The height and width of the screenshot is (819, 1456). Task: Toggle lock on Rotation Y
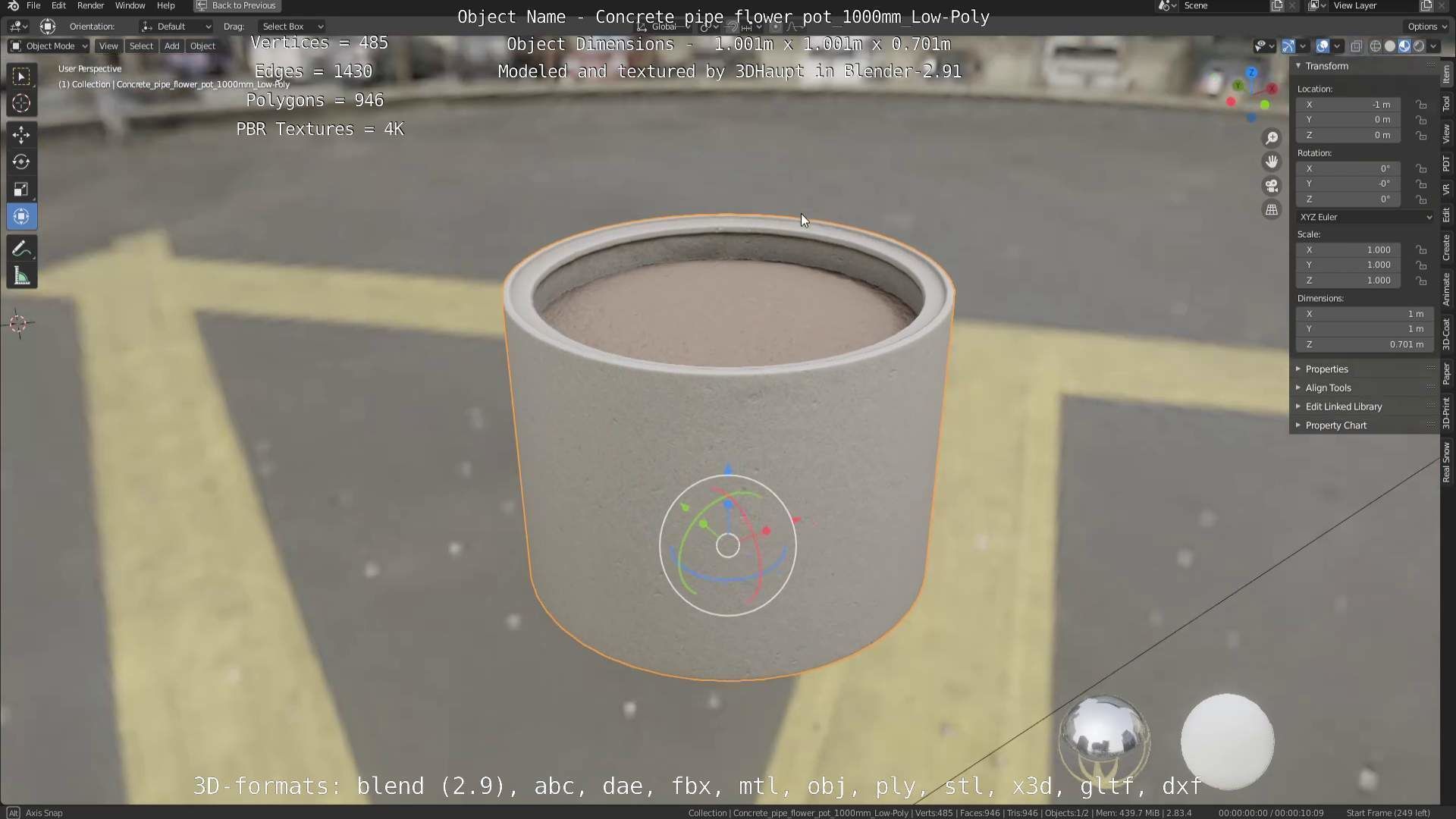click(1421, 184)
